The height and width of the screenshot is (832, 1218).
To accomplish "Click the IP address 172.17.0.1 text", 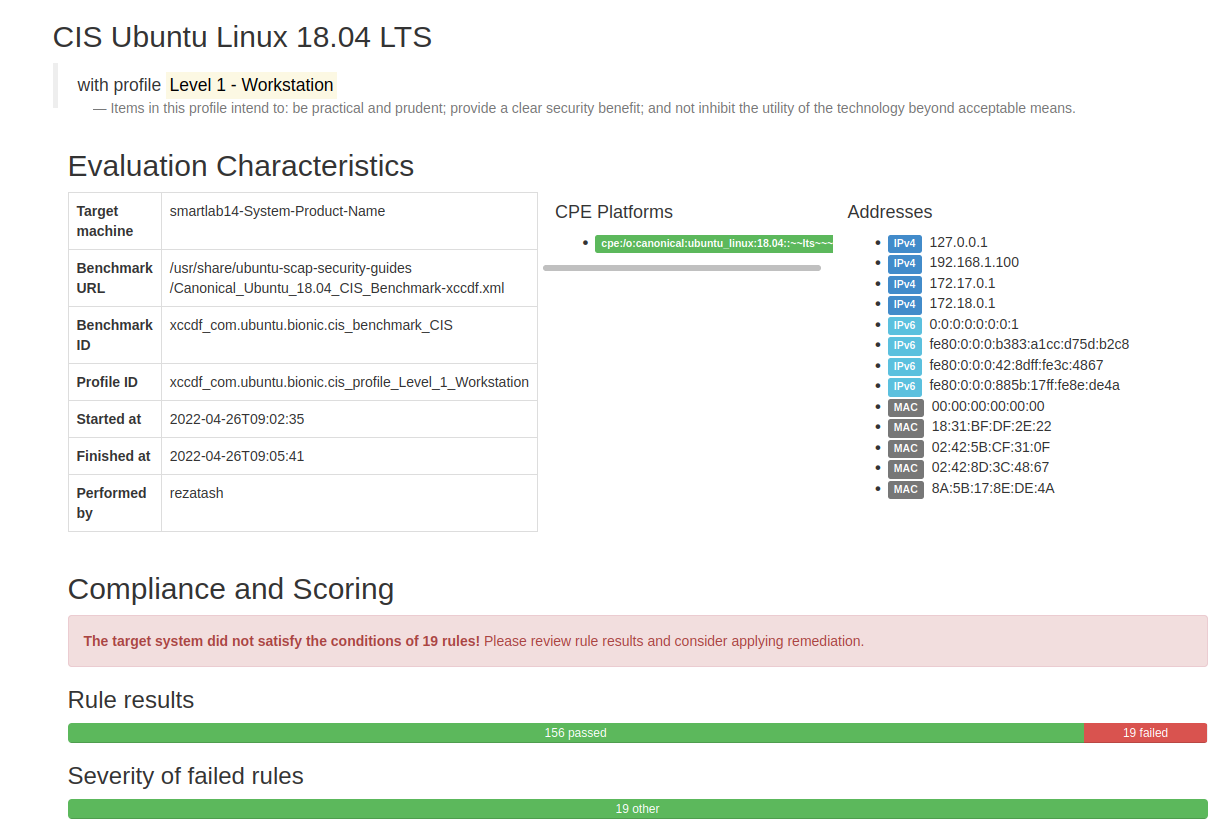I will coord(962,283).
